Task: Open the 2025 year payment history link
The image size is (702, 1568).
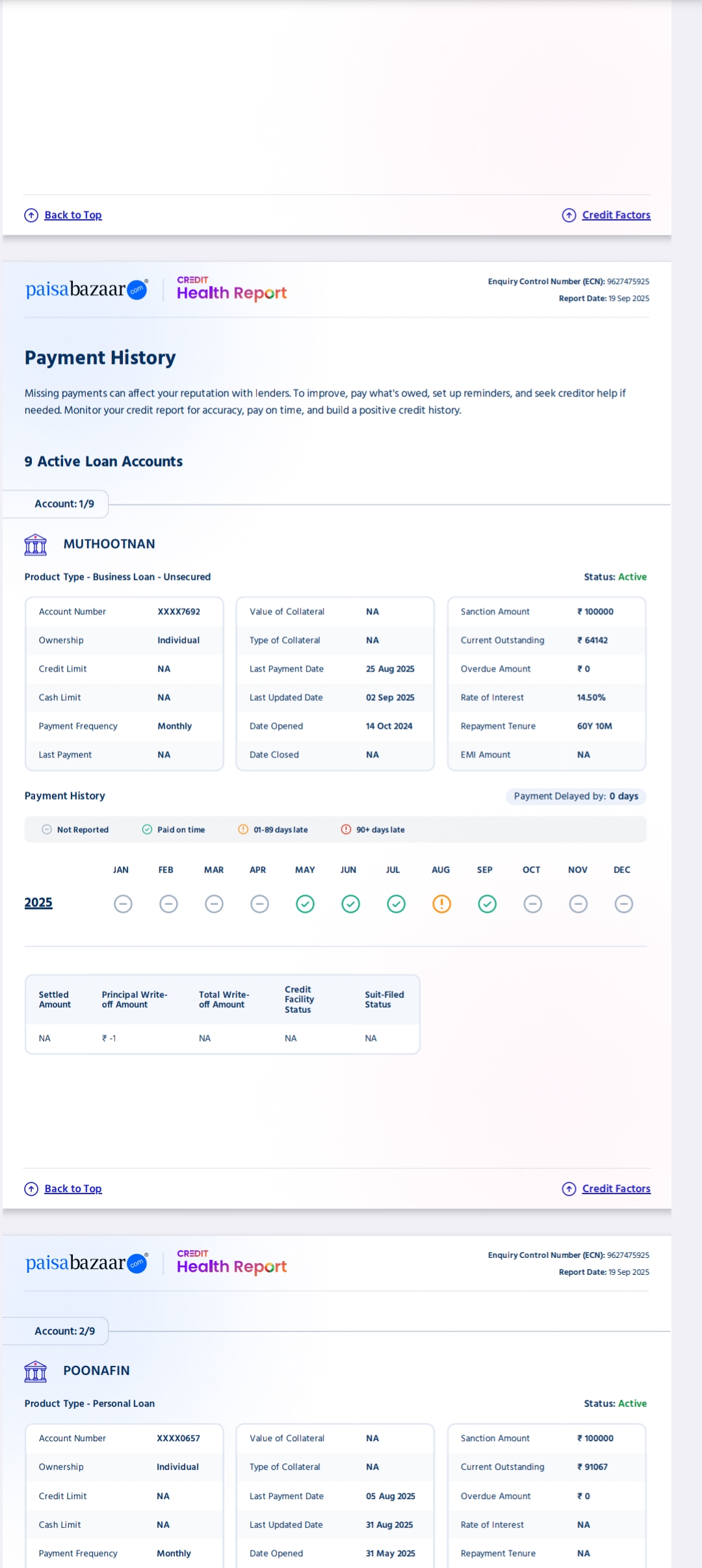Action: tap(38, 902)
